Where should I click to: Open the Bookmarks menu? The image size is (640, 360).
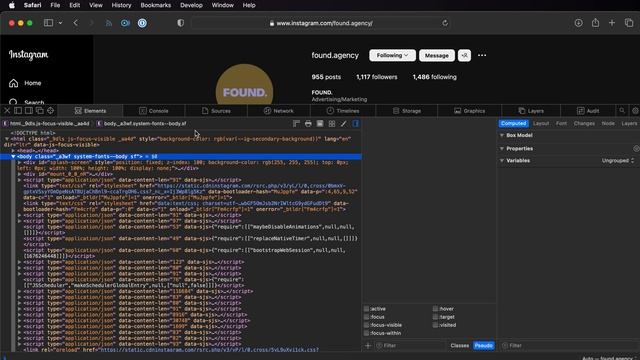tap(156, 5)
